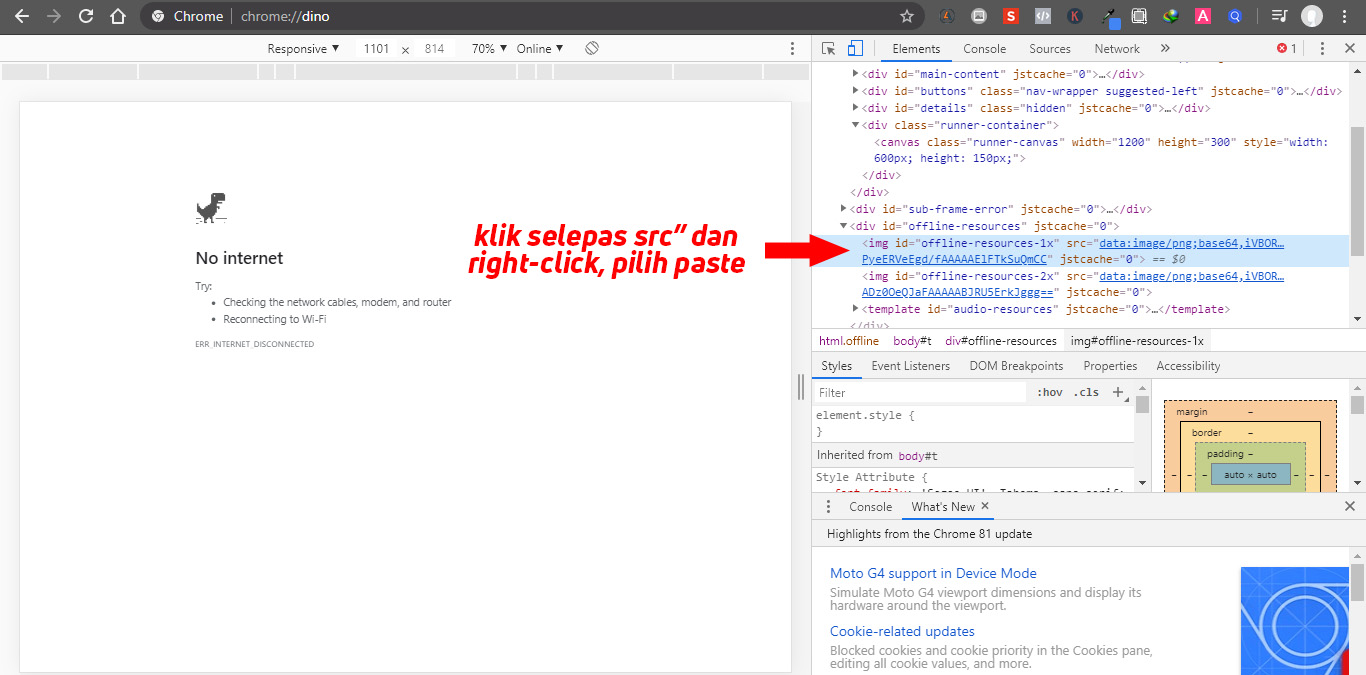Expand the sub-frame-error div node
This screenshot has width=1366, height=675.
tap(843, 209)
